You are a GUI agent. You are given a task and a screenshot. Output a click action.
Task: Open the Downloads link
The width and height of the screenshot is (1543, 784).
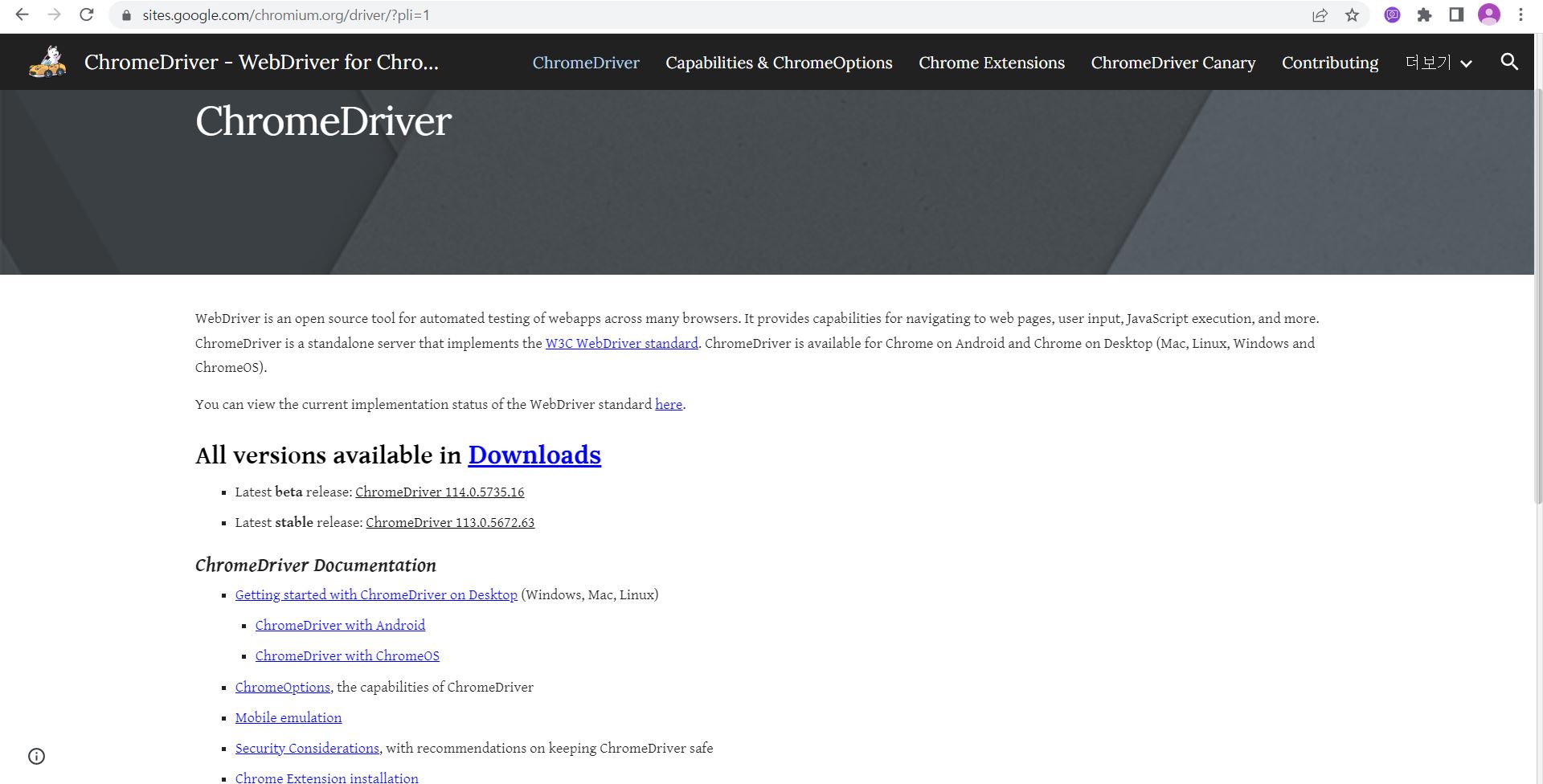[534, 455]
